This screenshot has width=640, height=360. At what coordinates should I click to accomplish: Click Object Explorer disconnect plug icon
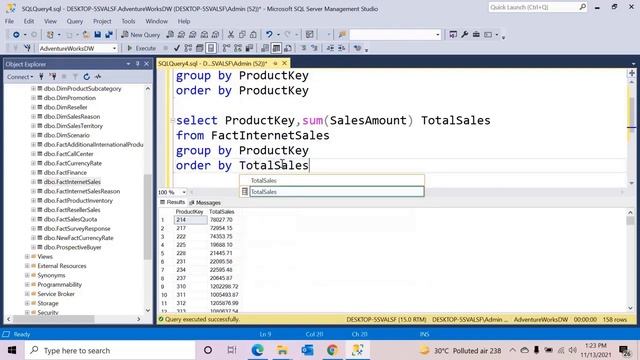(x=53, y=77)
